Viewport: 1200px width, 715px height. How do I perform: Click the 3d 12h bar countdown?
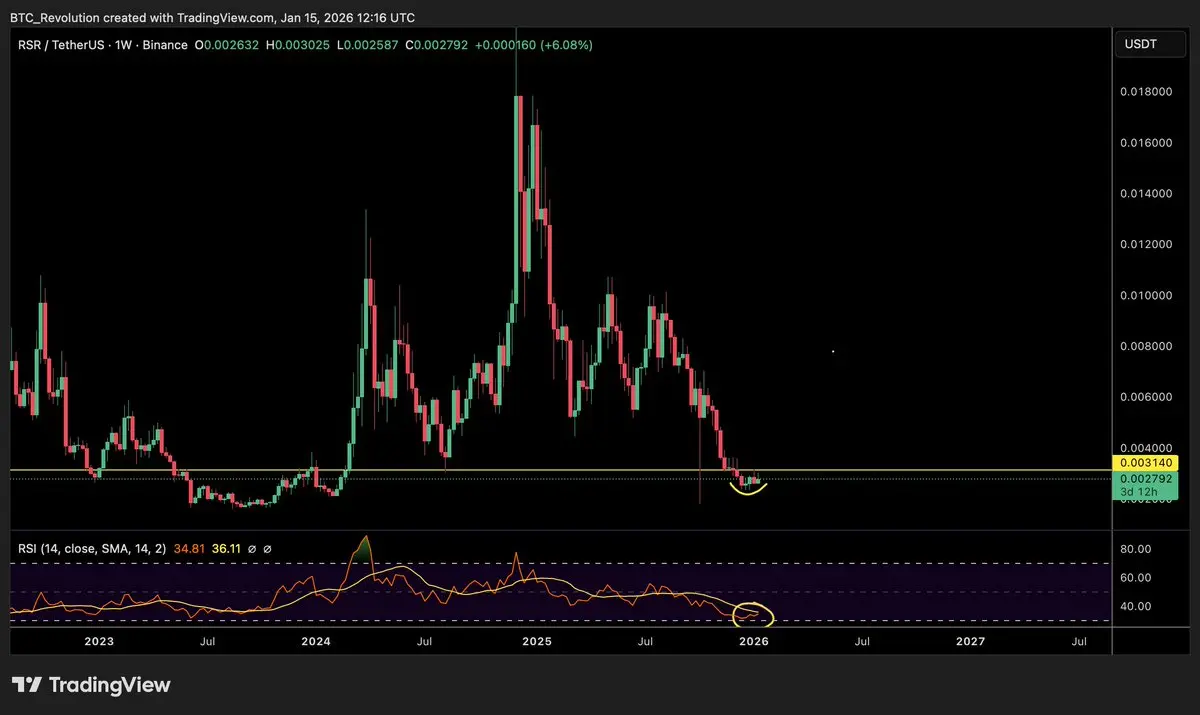click(1139, 493)
